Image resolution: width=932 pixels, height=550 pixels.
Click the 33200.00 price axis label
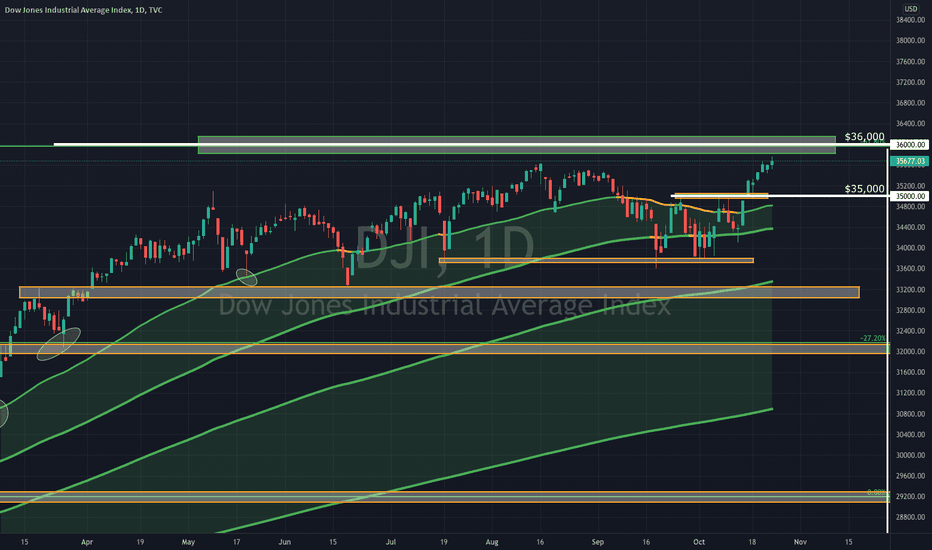point(910,290)
